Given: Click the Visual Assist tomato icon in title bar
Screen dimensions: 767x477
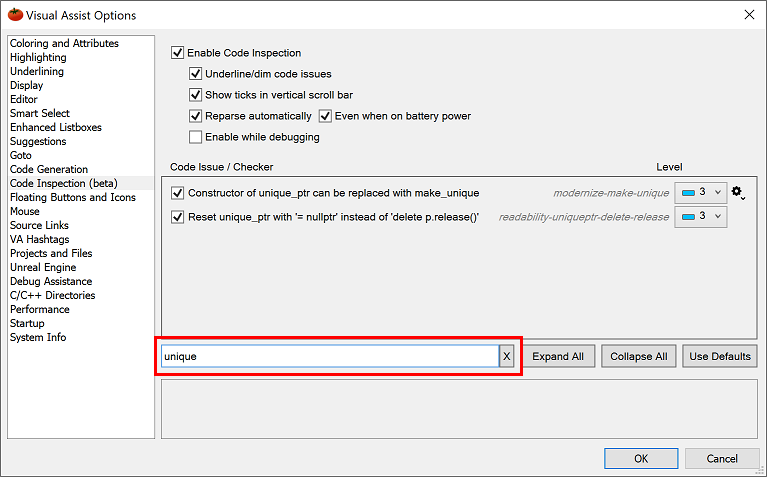Looking at the screenshot, I should coord(15,15).
